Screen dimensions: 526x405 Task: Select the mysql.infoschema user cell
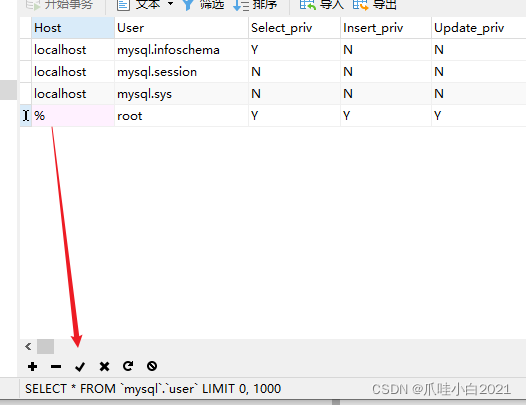[181, 50]
